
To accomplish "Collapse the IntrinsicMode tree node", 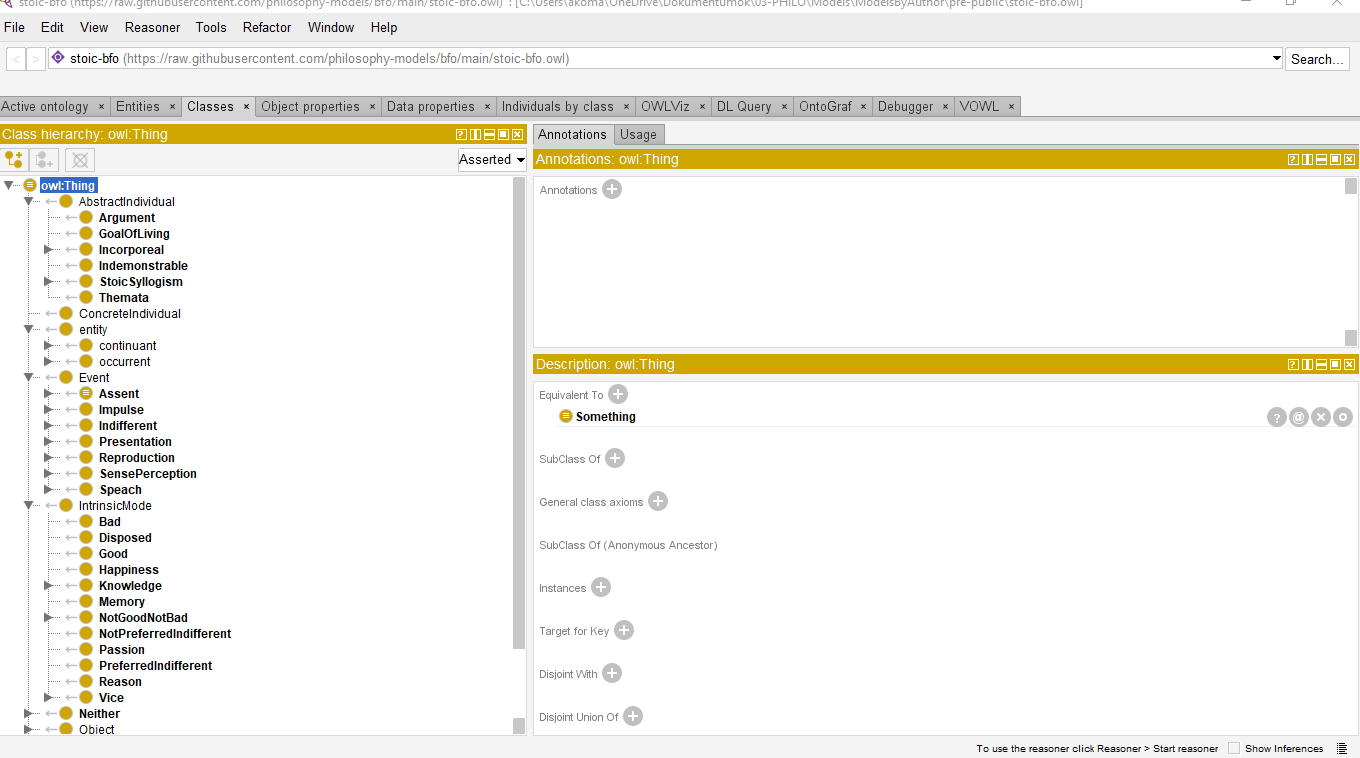I will [28, 506].
